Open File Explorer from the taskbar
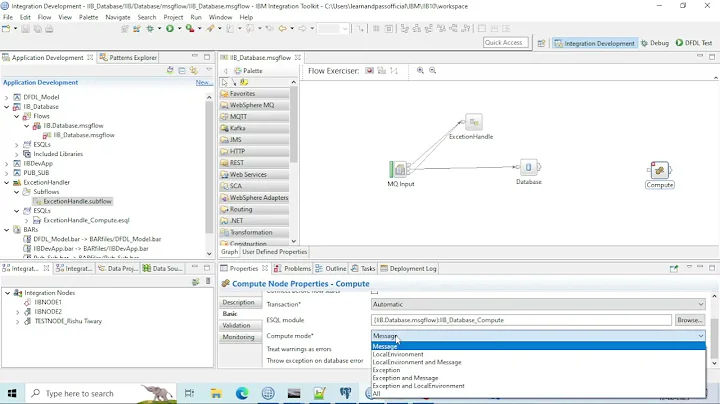This screenshot has height=404, width=720. pyautogui.click(x=216, y=393)
